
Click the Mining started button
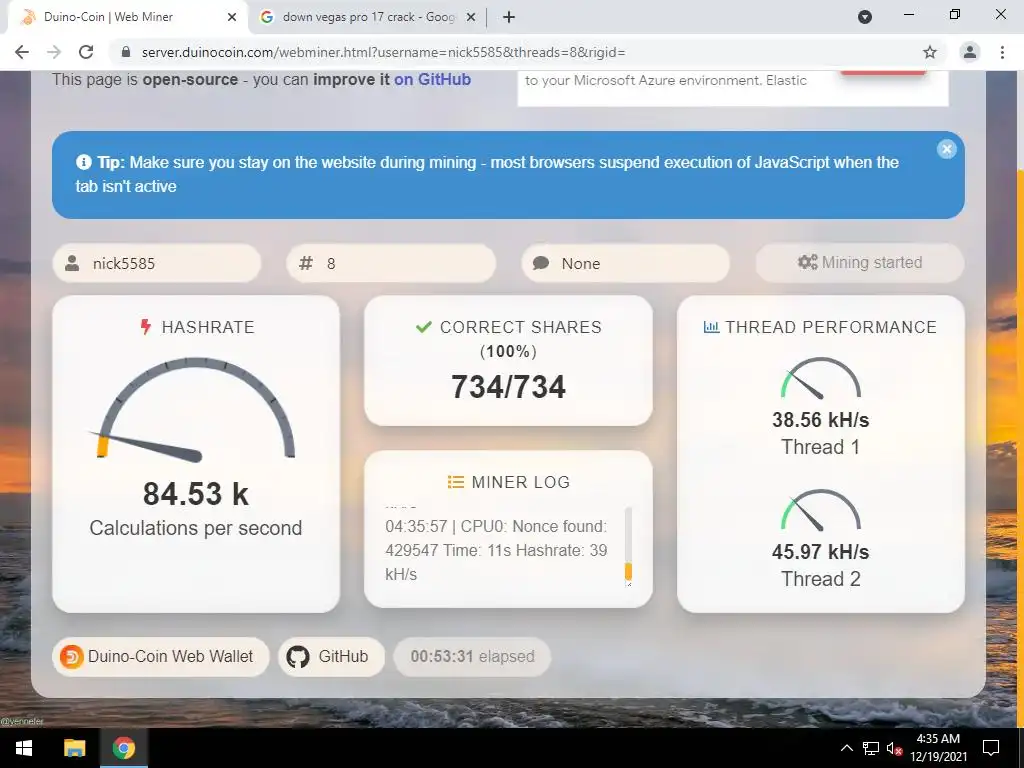click(859, 263)
